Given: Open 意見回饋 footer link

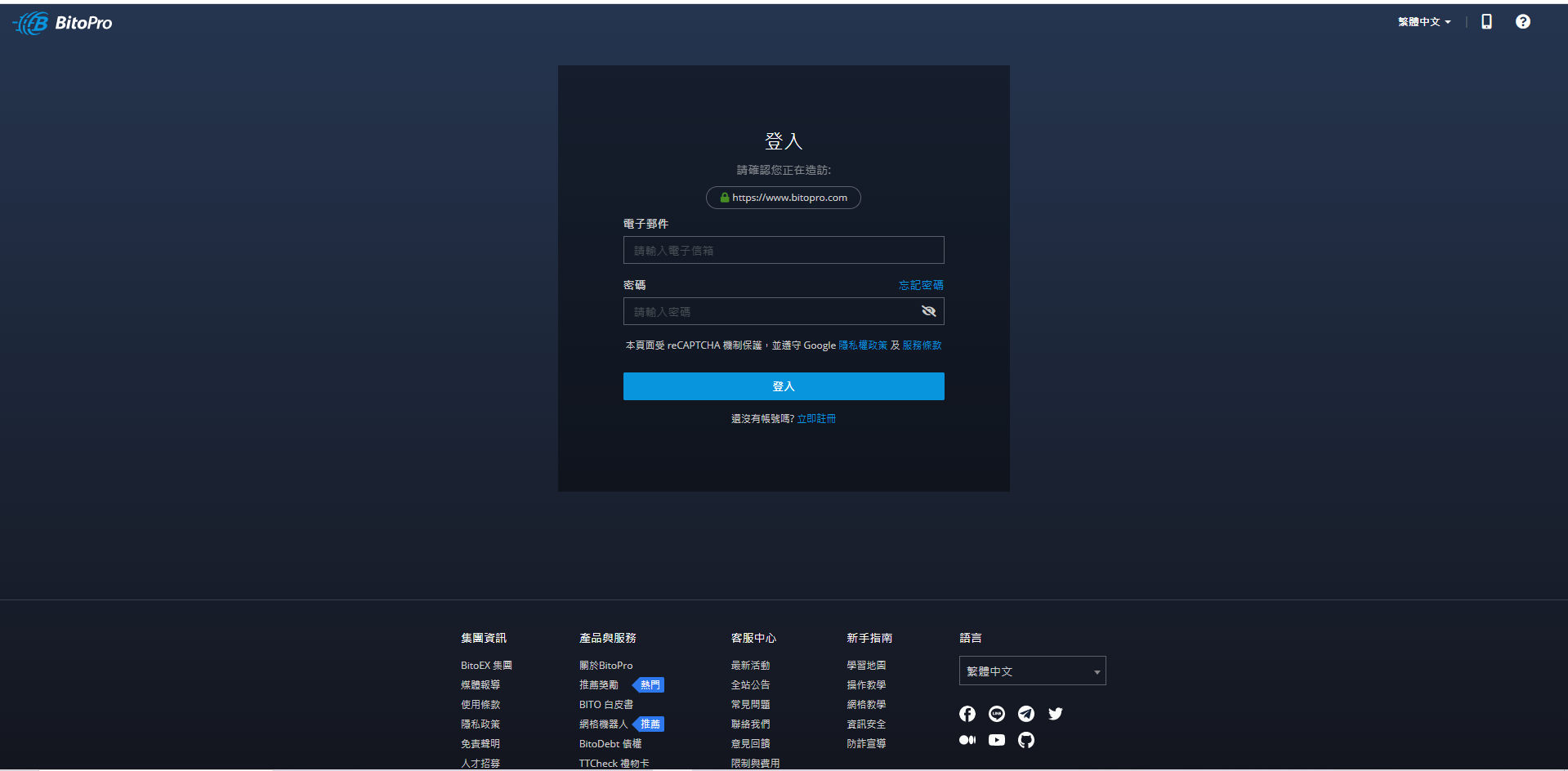Looking at the screenshot, I should point(751,744).
